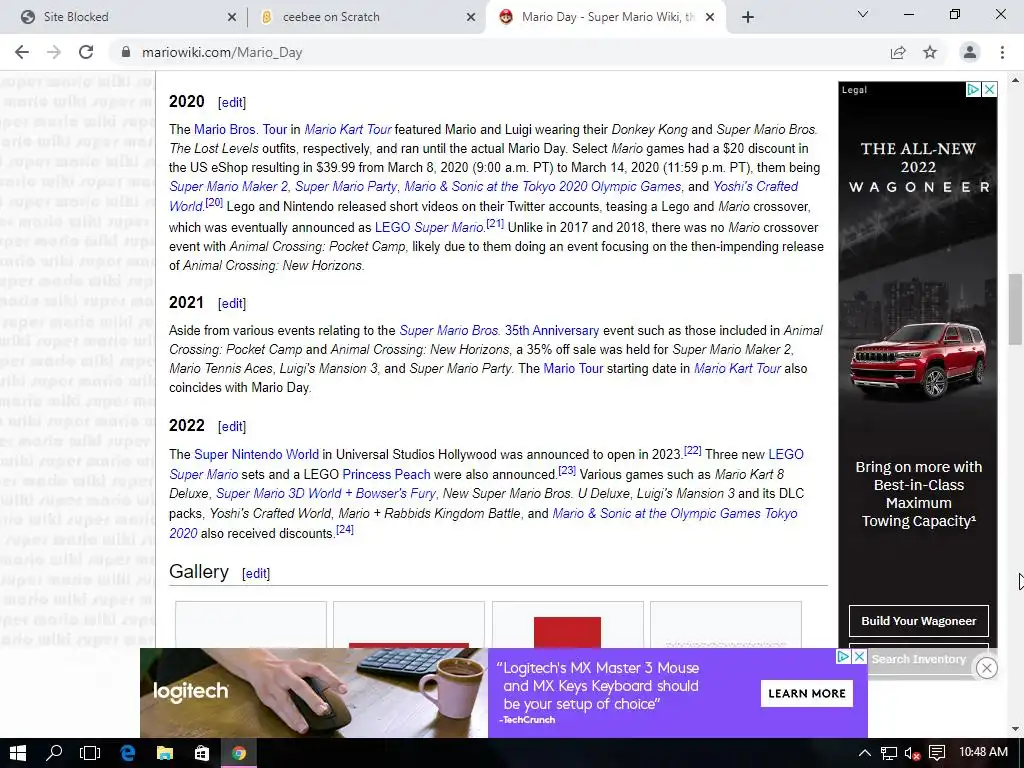
Task: Share this page via toolbar icon
Action: pyautogui.click(x=898, y=52)
